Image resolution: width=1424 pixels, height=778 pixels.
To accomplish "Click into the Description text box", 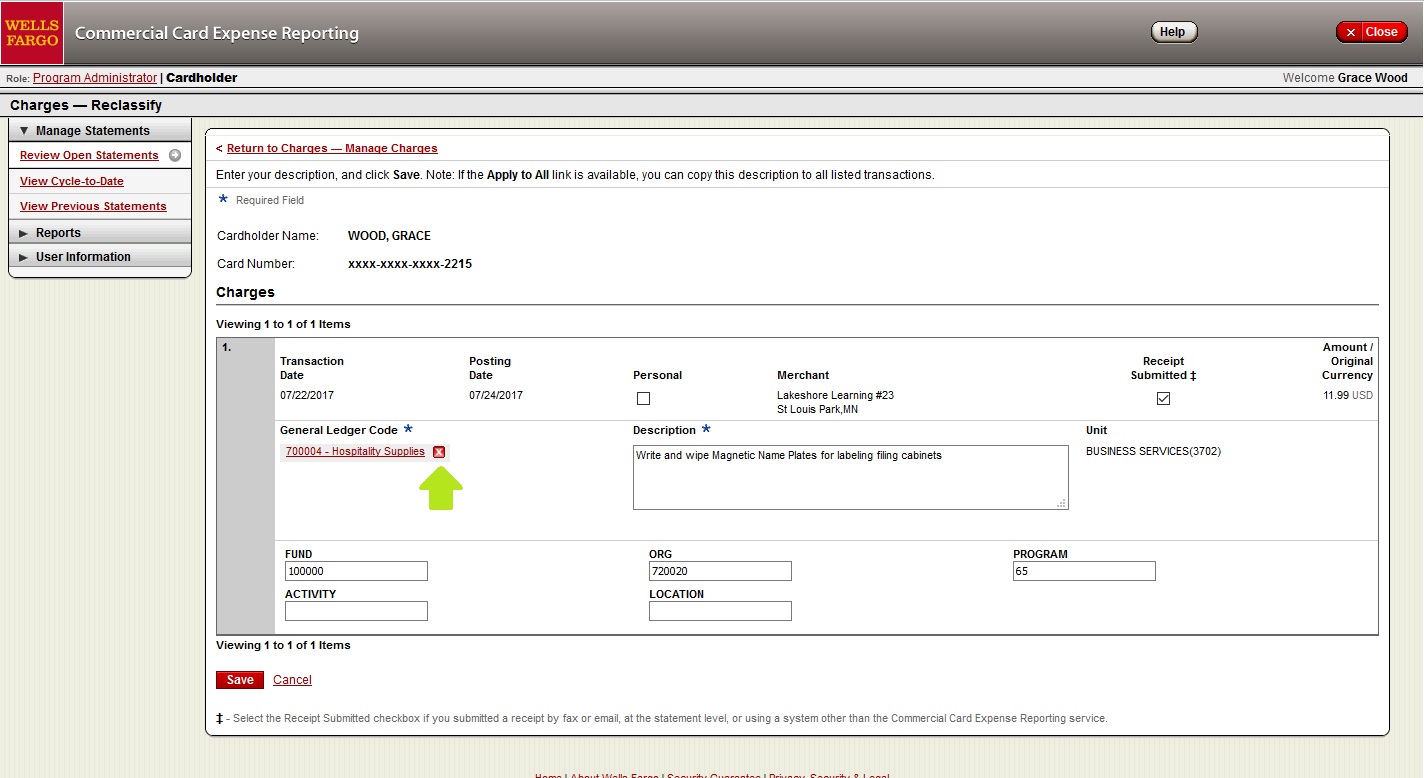I will (x=850, y=477).
